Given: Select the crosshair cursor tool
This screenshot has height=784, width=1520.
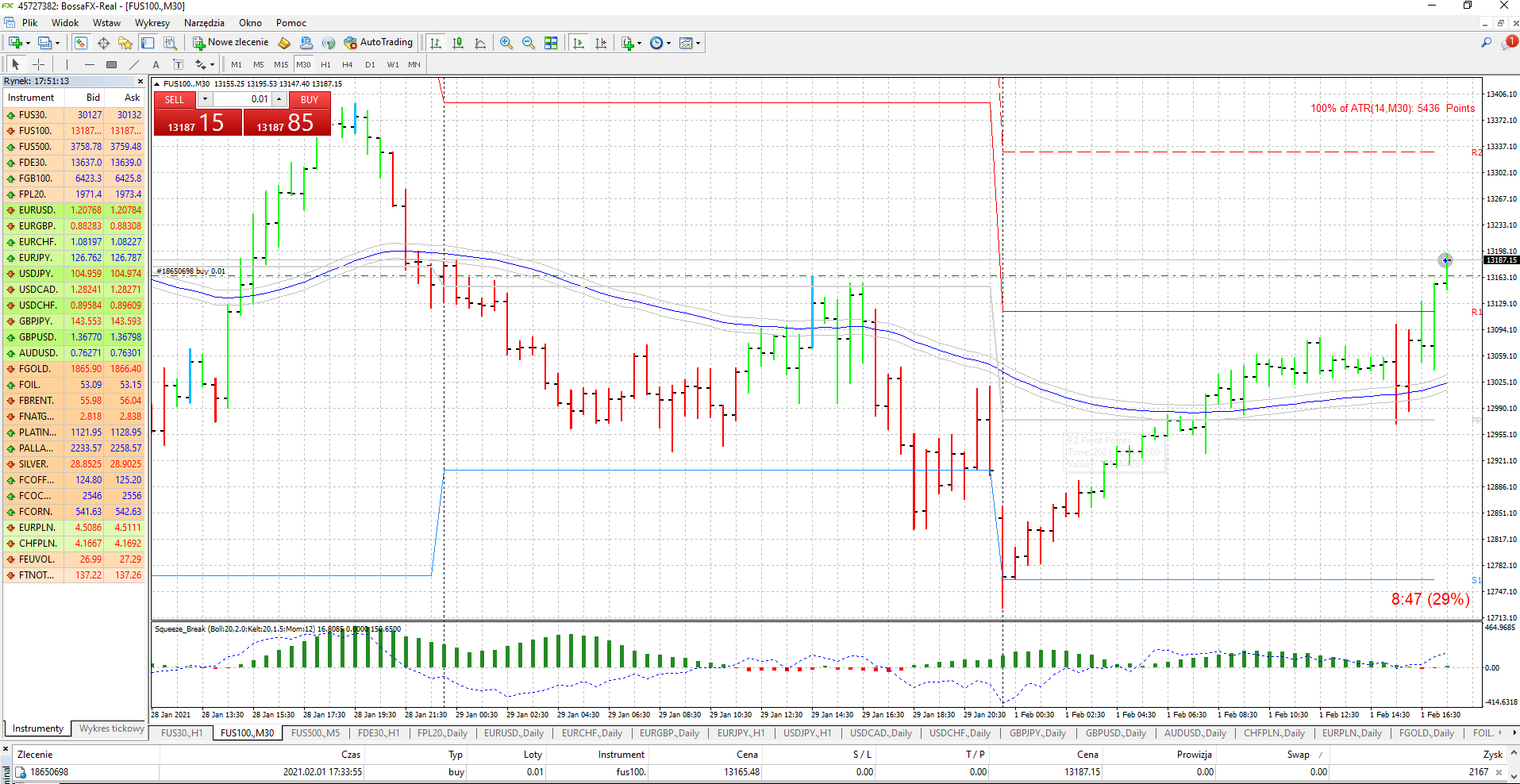Looking at the screenshot, I should (x=38, y=64).
